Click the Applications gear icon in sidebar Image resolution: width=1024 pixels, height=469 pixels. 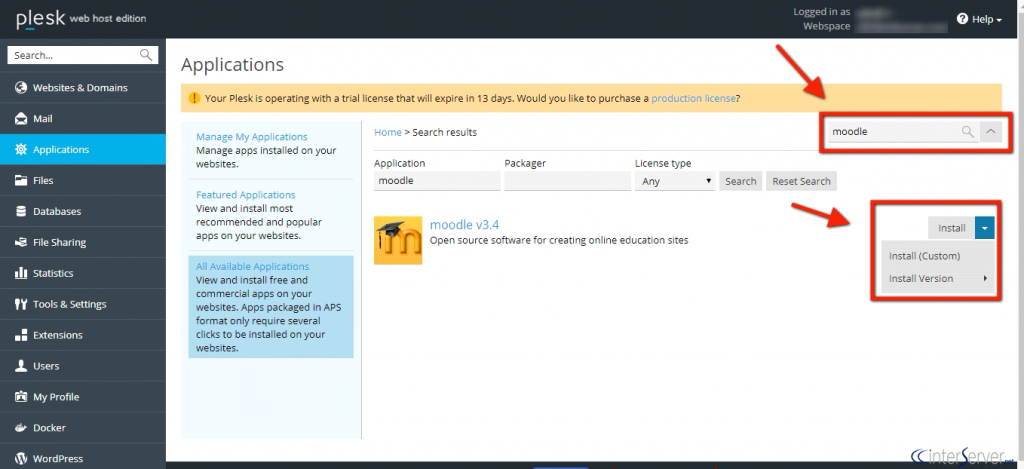click(21, 150)
